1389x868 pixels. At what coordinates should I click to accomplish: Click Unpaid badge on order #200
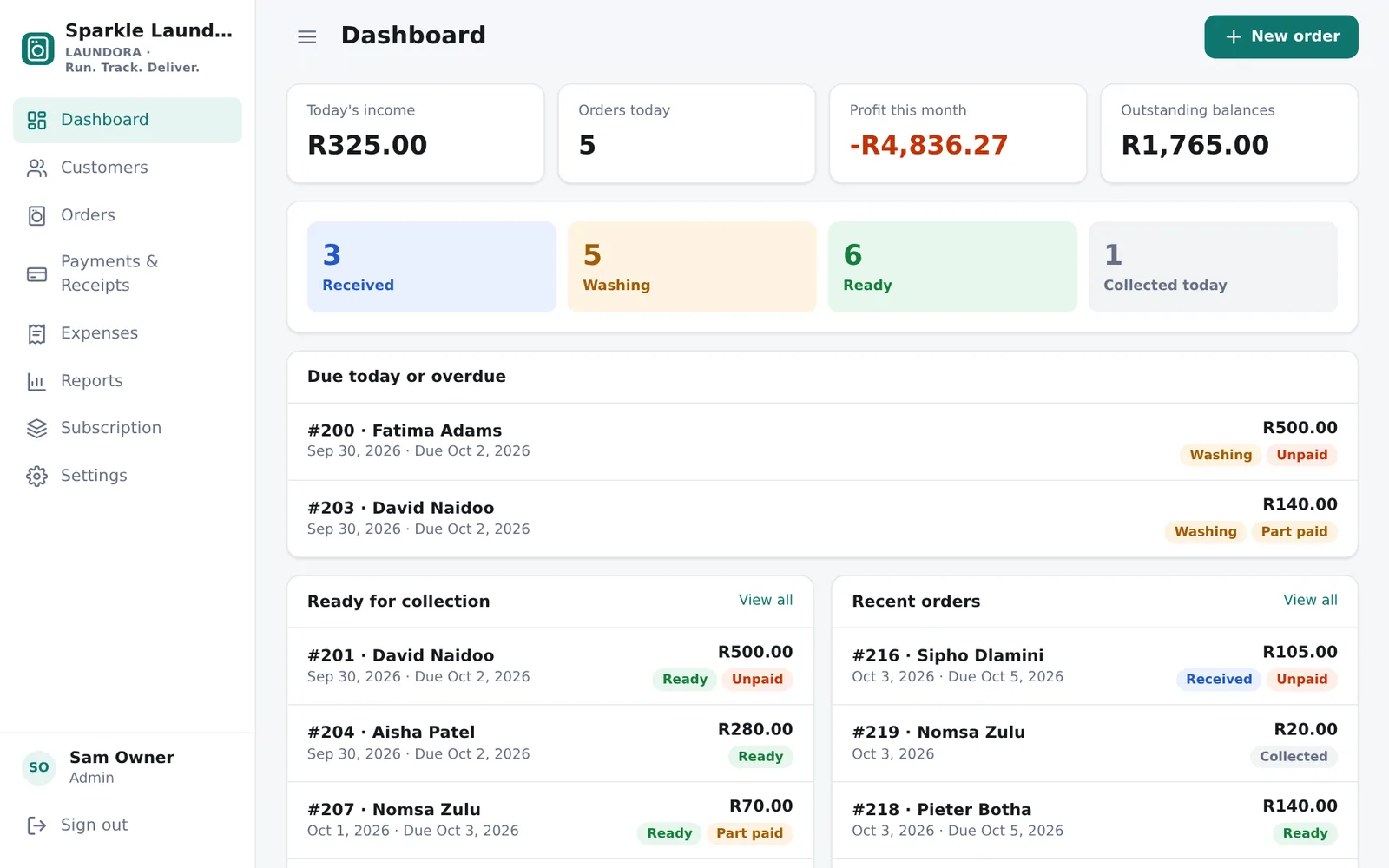(x=1301, y=455)
